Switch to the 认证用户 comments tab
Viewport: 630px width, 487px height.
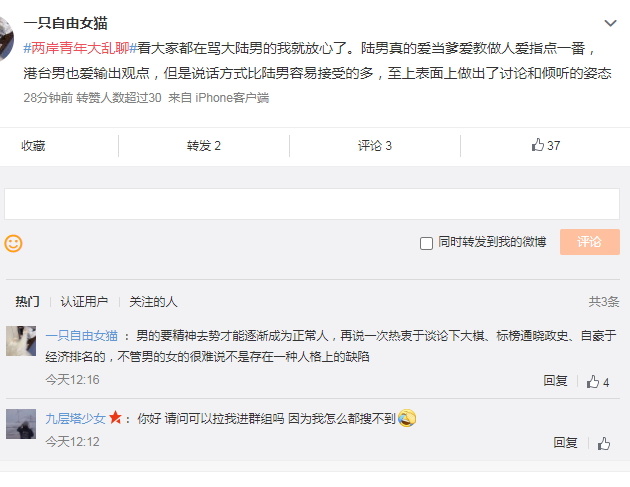(84, 301)
